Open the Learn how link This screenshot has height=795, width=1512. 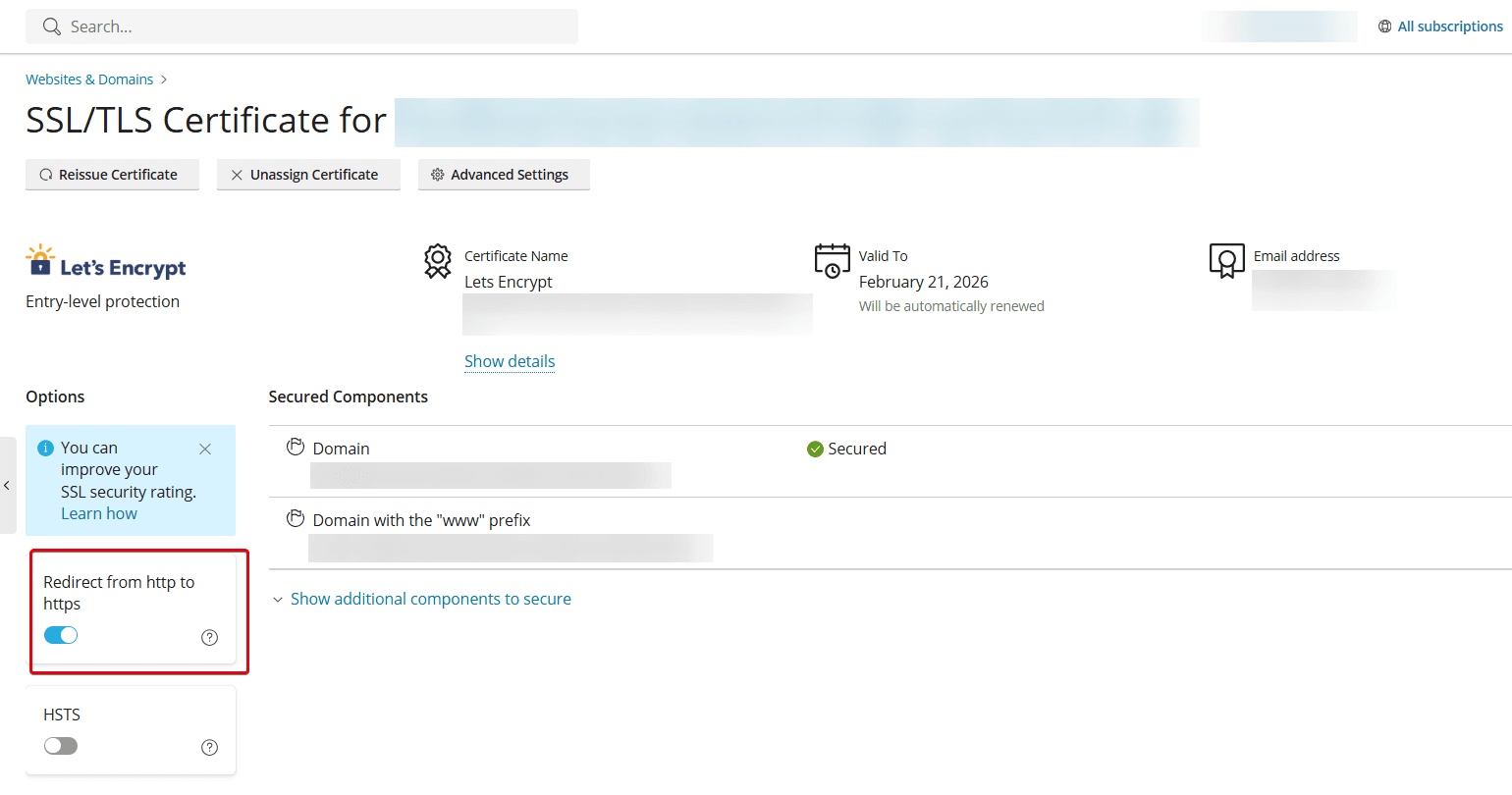98,512
